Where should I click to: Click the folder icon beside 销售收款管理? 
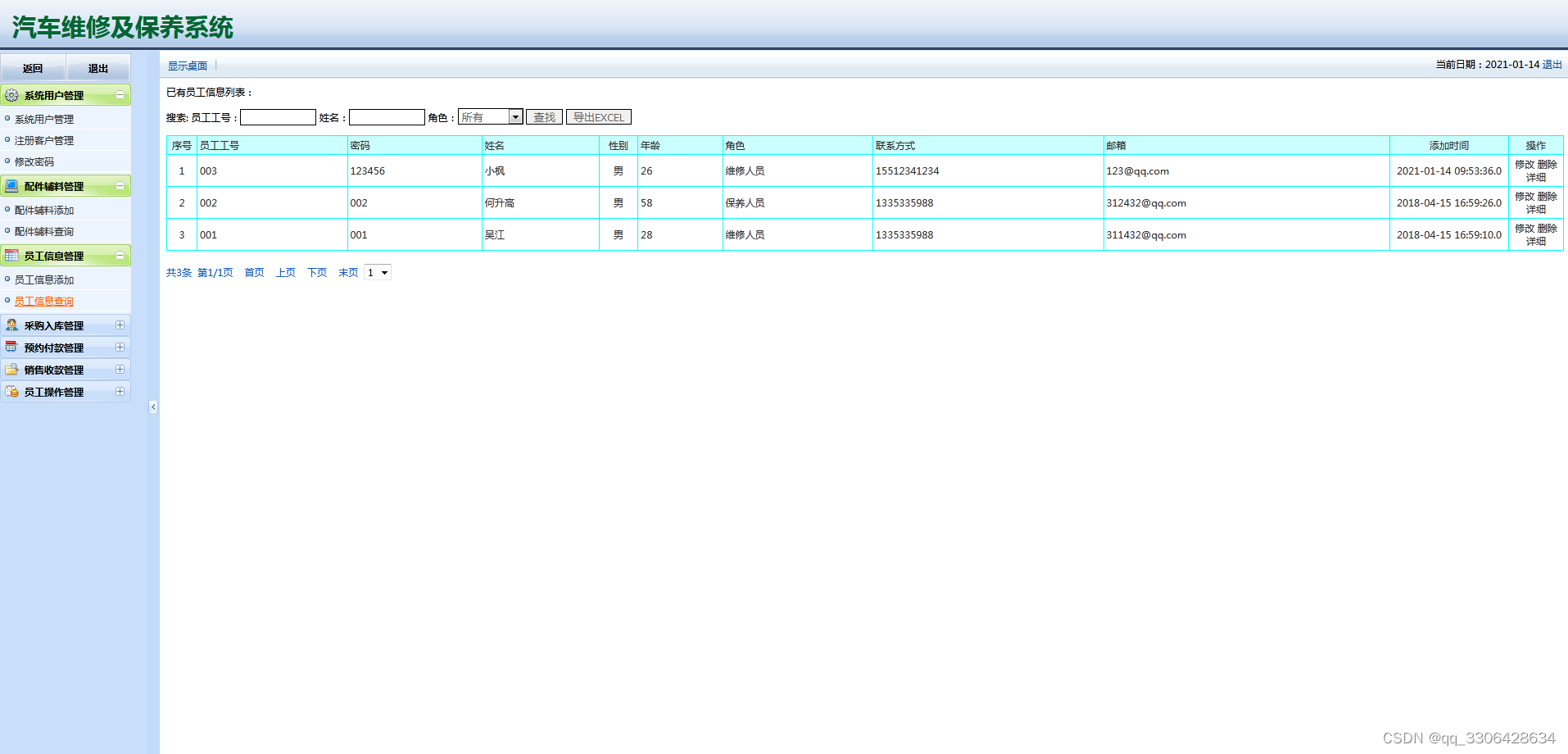(x=11, y=370)
